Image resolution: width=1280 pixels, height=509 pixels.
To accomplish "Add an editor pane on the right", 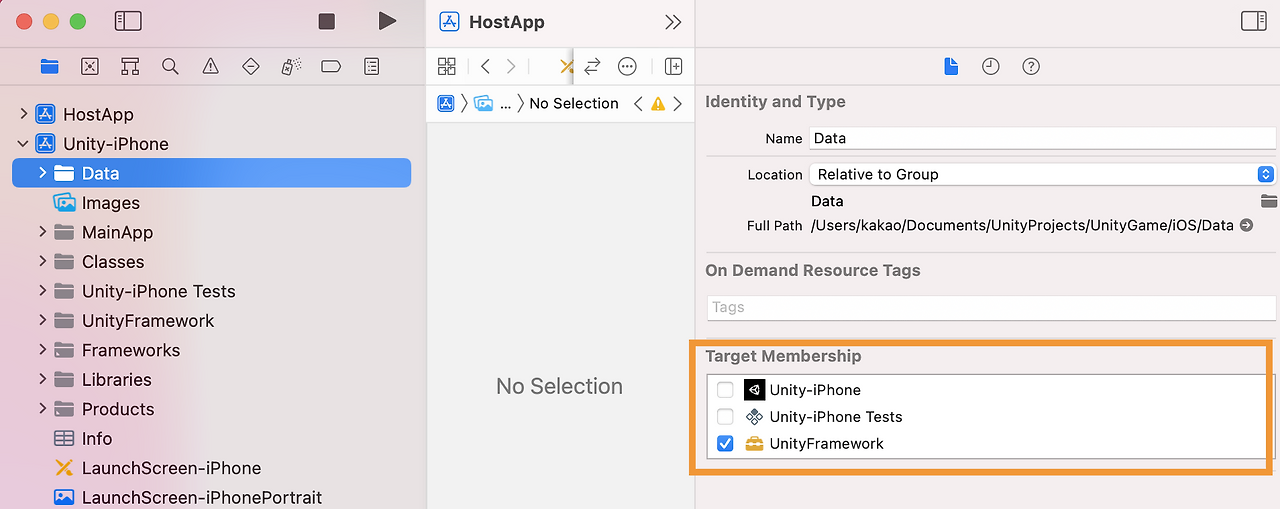I will point(673,66).
